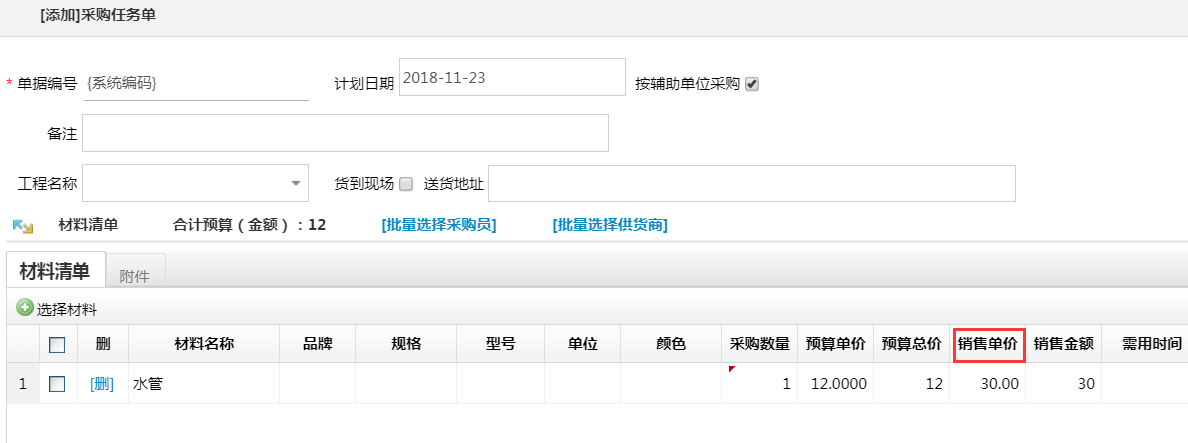Toggle the 按辅助单位采购 checkbox

click(752, 84)
